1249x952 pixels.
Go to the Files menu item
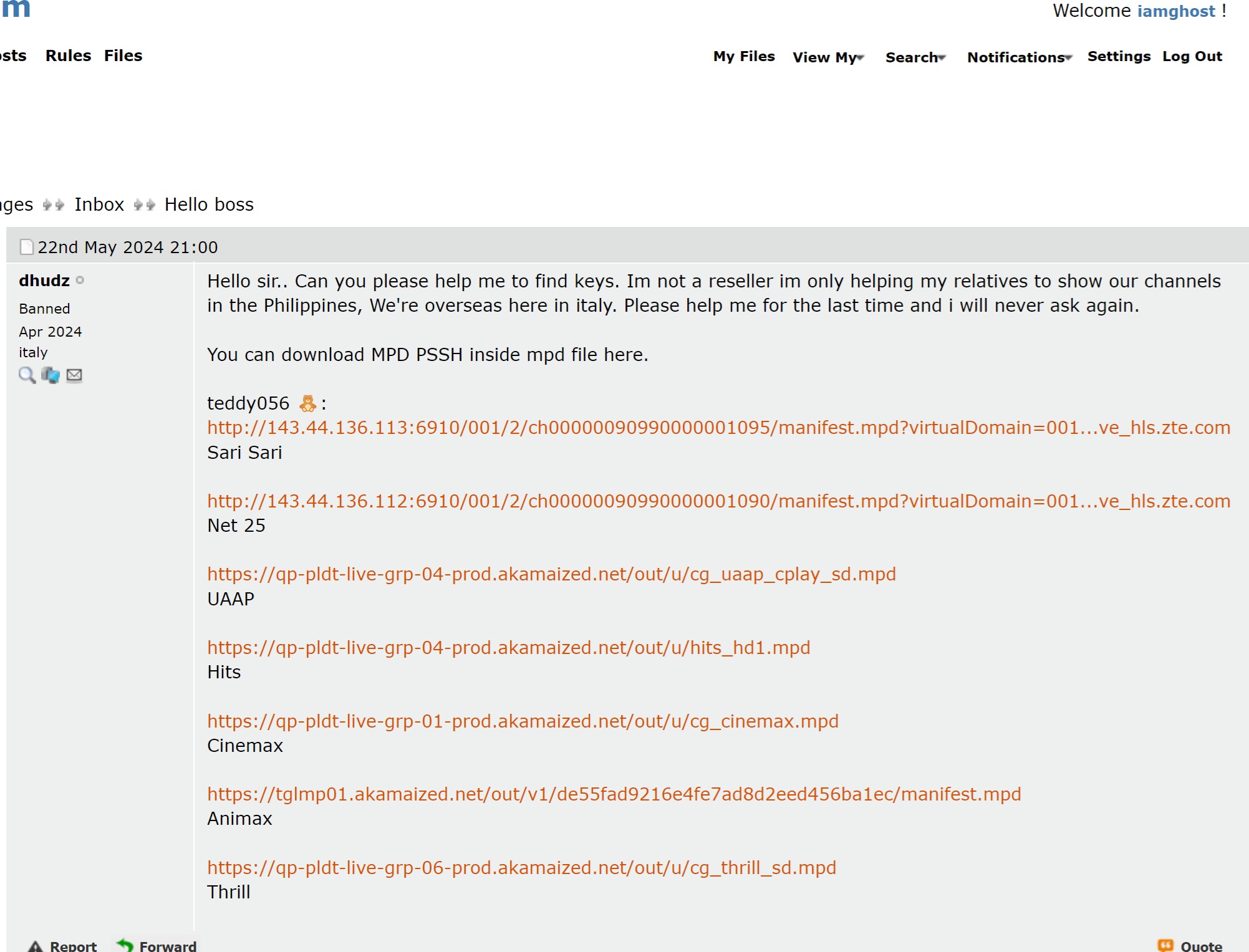click(123, 55)
